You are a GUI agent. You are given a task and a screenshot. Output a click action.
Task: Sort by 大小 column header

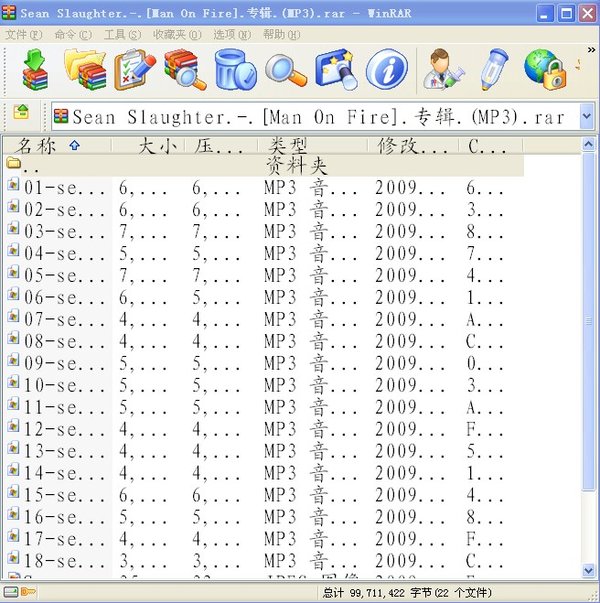click(148, 146)
